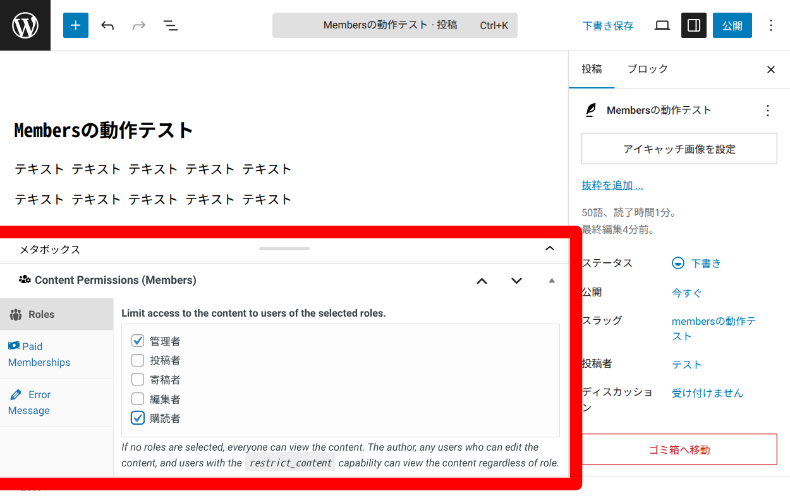Click the first テキスト paragraph
Viewport: 790px width, 496px height.
click(x=153, y=169)
